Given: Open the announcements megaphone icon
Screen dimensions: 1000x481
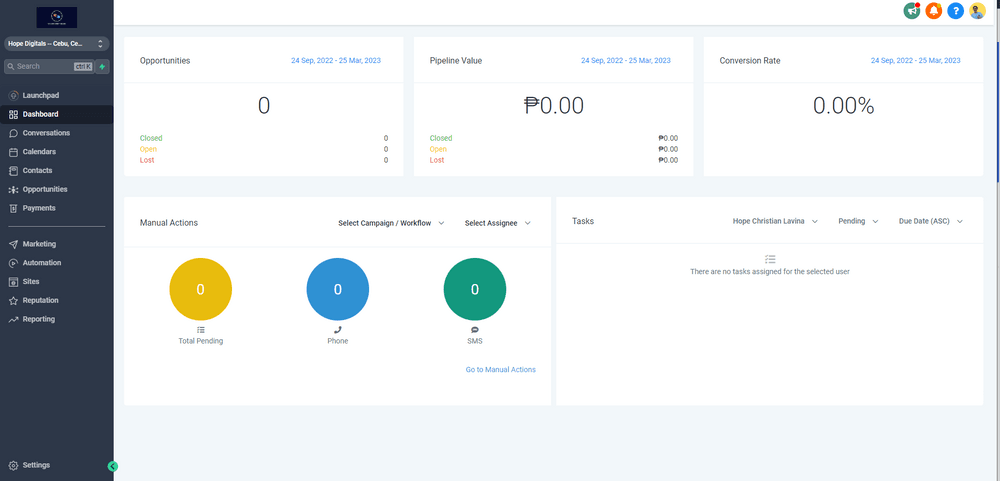Looking at the screenshot, I should tap(912, 11).
